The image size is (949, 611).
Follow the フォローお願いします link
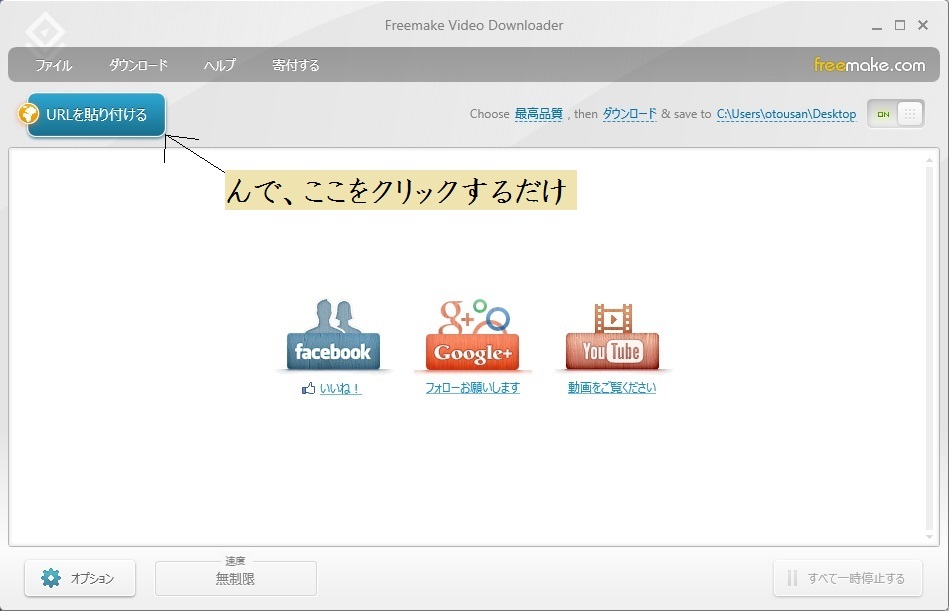472,388
